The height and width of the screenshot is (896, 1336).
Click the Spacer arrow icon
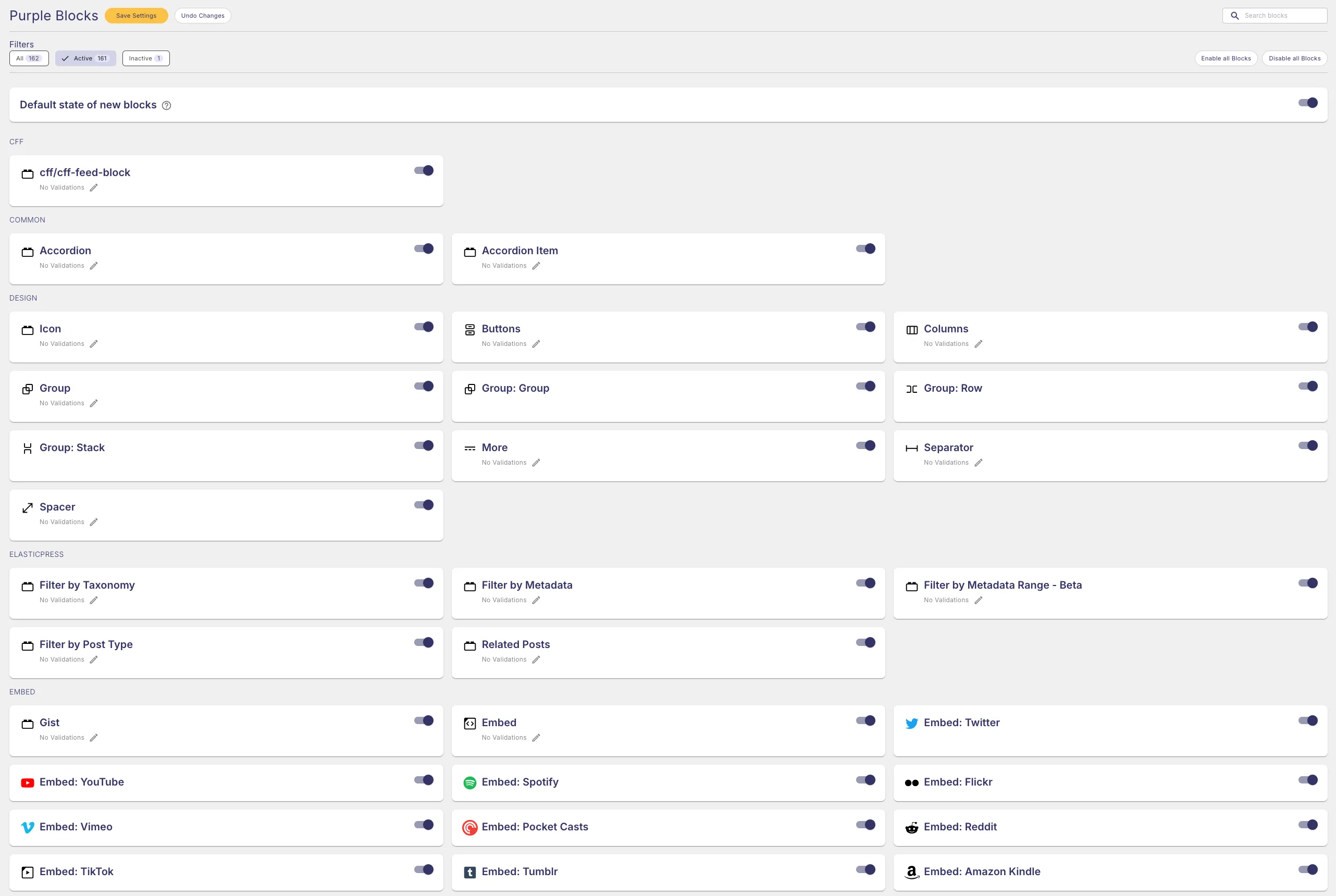[28, 508]
